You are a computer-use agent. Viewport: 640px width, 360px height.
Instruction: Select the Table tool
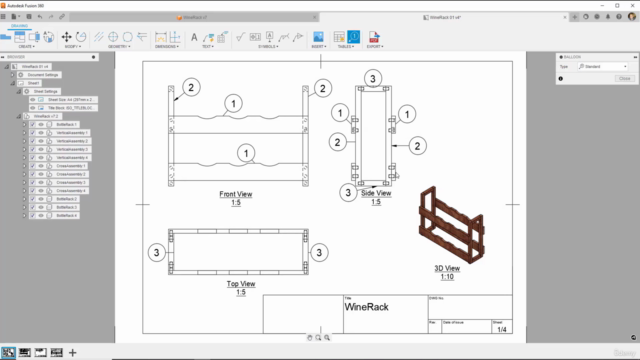pos(339,37)
